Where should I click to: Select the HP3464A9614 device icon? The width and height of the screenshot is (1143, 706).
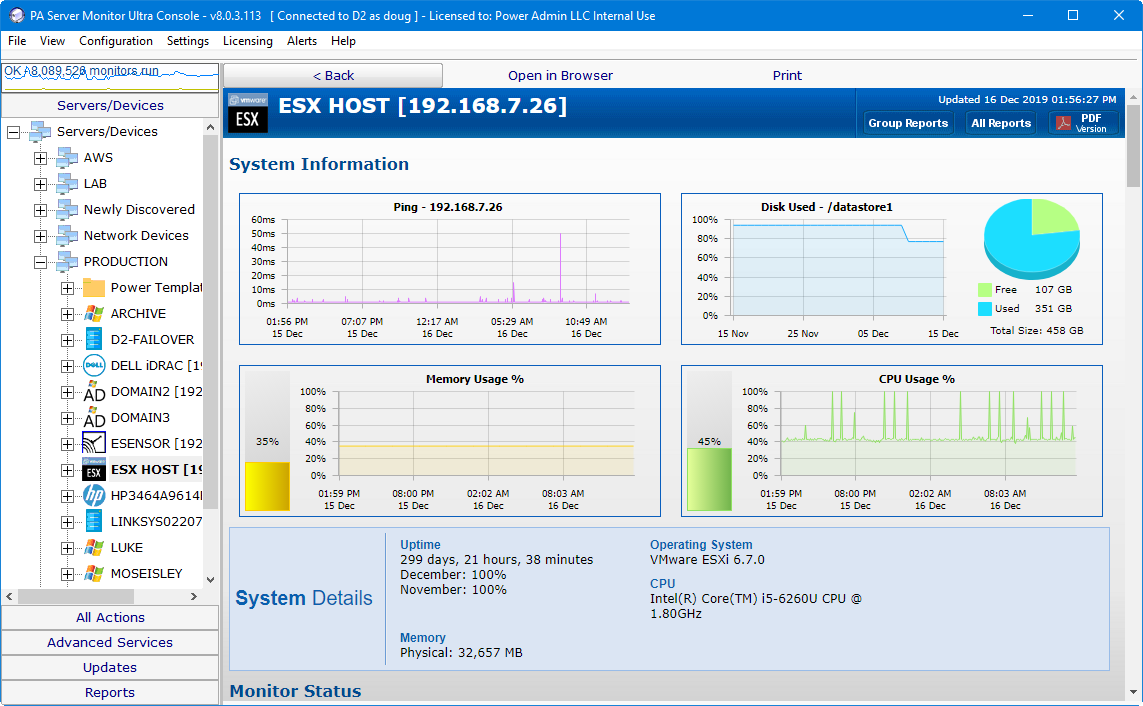[x=93, y=495]
